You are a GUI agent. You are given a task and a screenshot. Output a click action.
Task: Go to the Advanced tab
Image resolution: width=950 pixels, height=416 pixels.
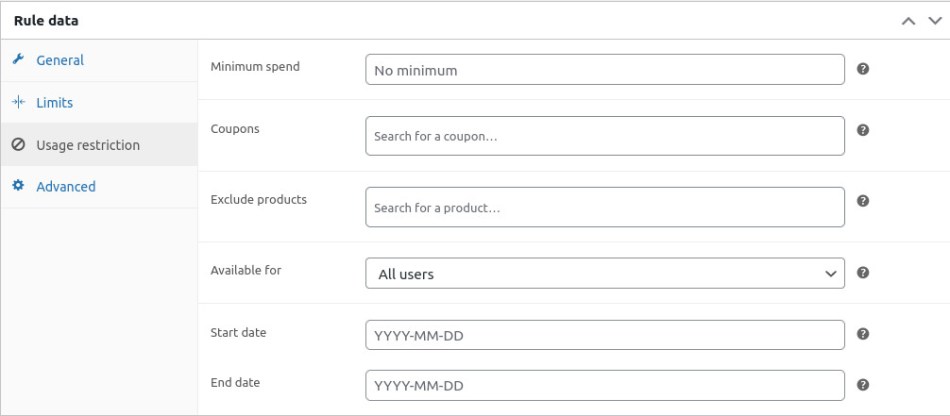tap(66, 186)
